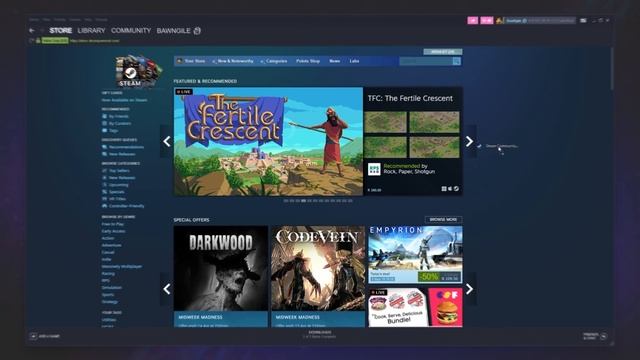Viewport: 640px width, 360px height.
Task: Click the Add a Game plus icon
Action: pyautogui.click(x=33, y=336)
